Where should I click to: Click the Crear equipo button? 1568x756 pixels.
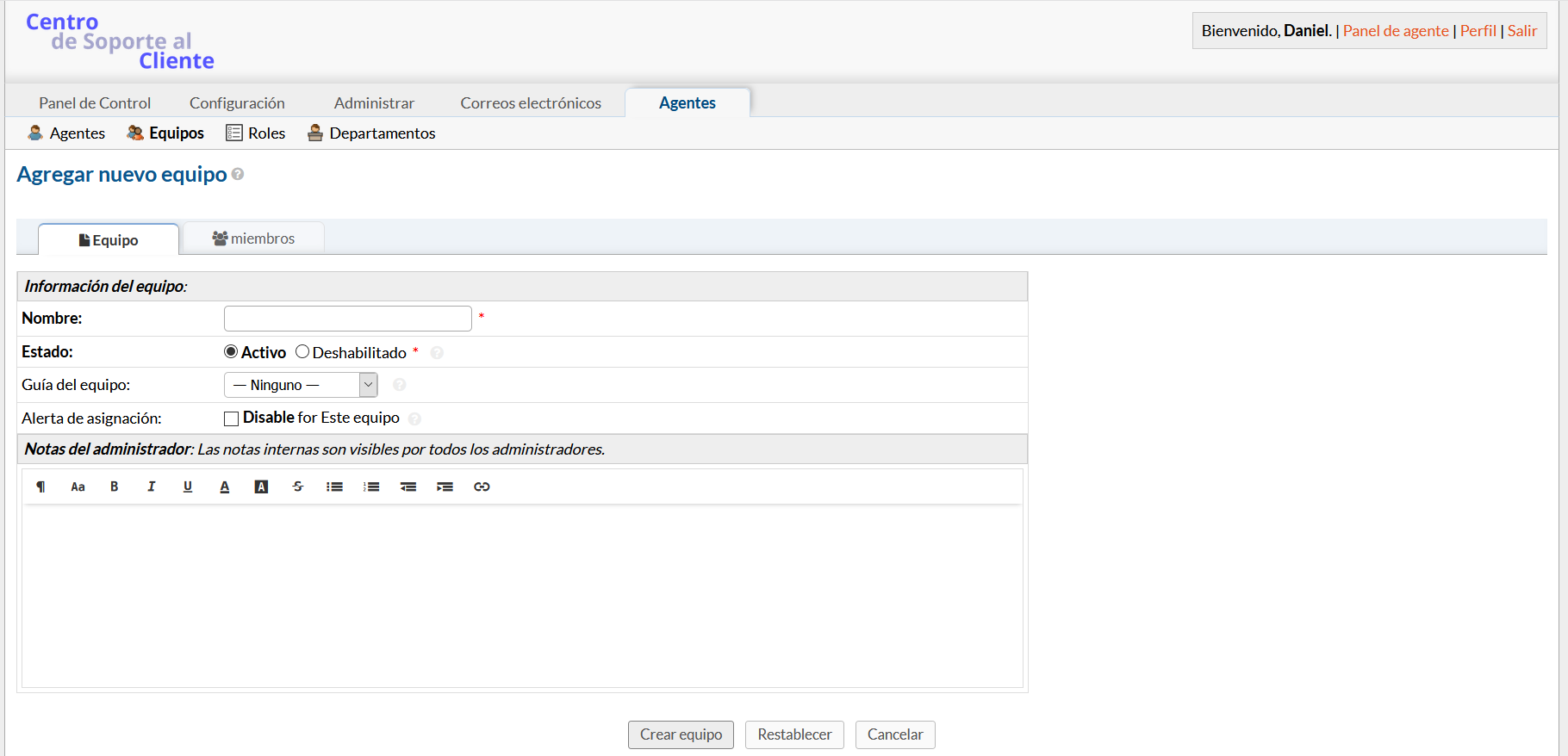pos(681,734)
